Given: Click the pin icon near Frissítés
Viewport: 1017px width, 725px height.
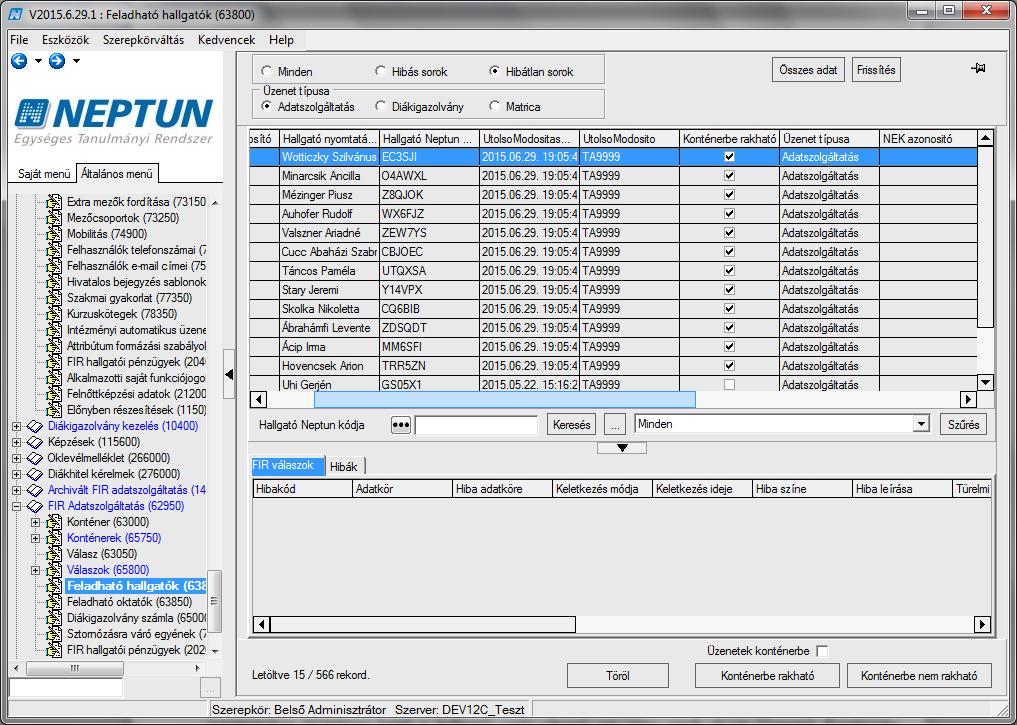Looking at the screenshot, I should pos(978,68).
